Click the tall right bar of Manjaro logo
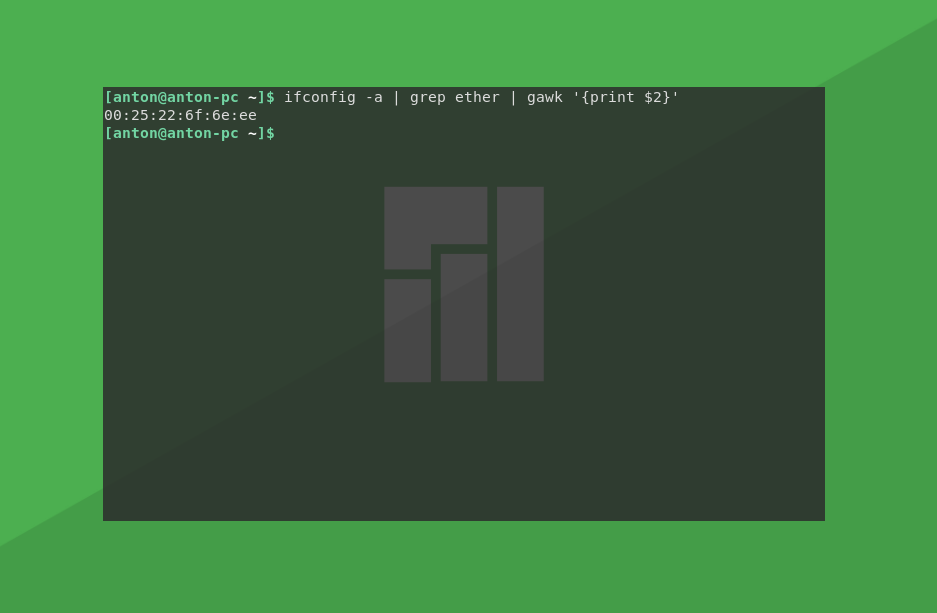This screenshot has width=937, height=613. pyautogui.click(x=520, y=284)
